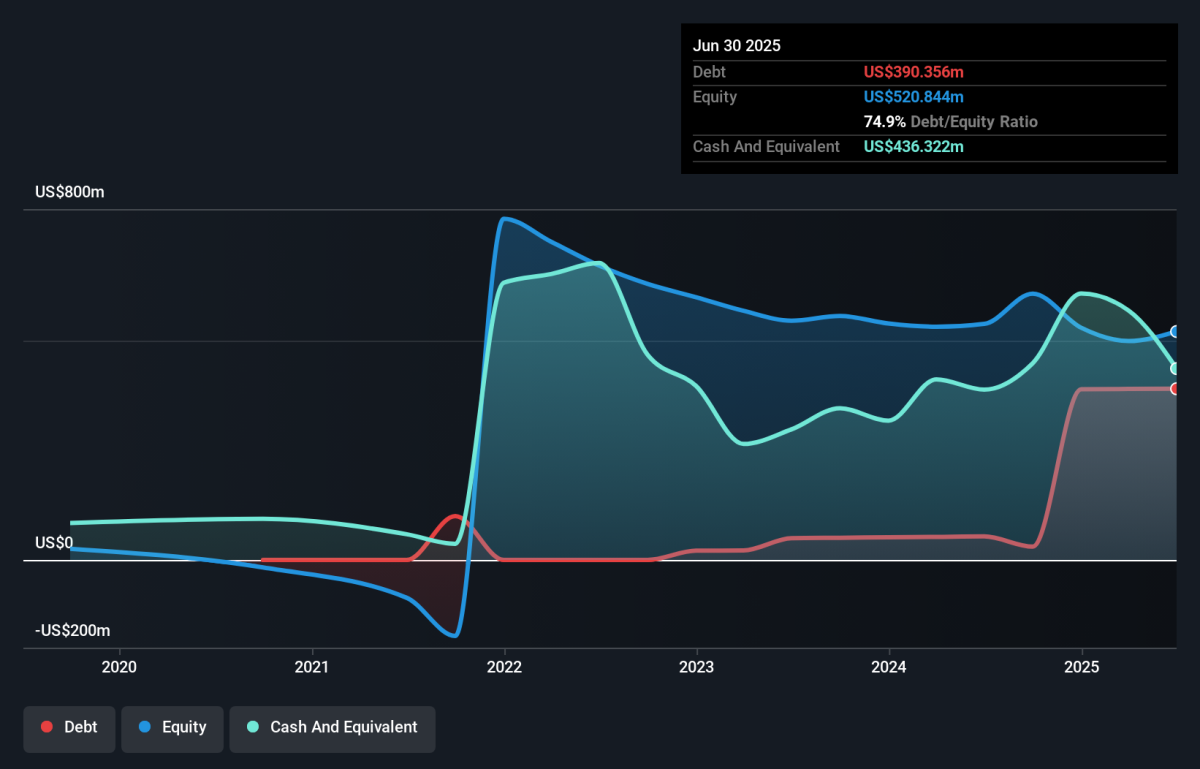Select the 2024 x-axis label
This screenshot has width=1200, height=769.
[889, 666]
